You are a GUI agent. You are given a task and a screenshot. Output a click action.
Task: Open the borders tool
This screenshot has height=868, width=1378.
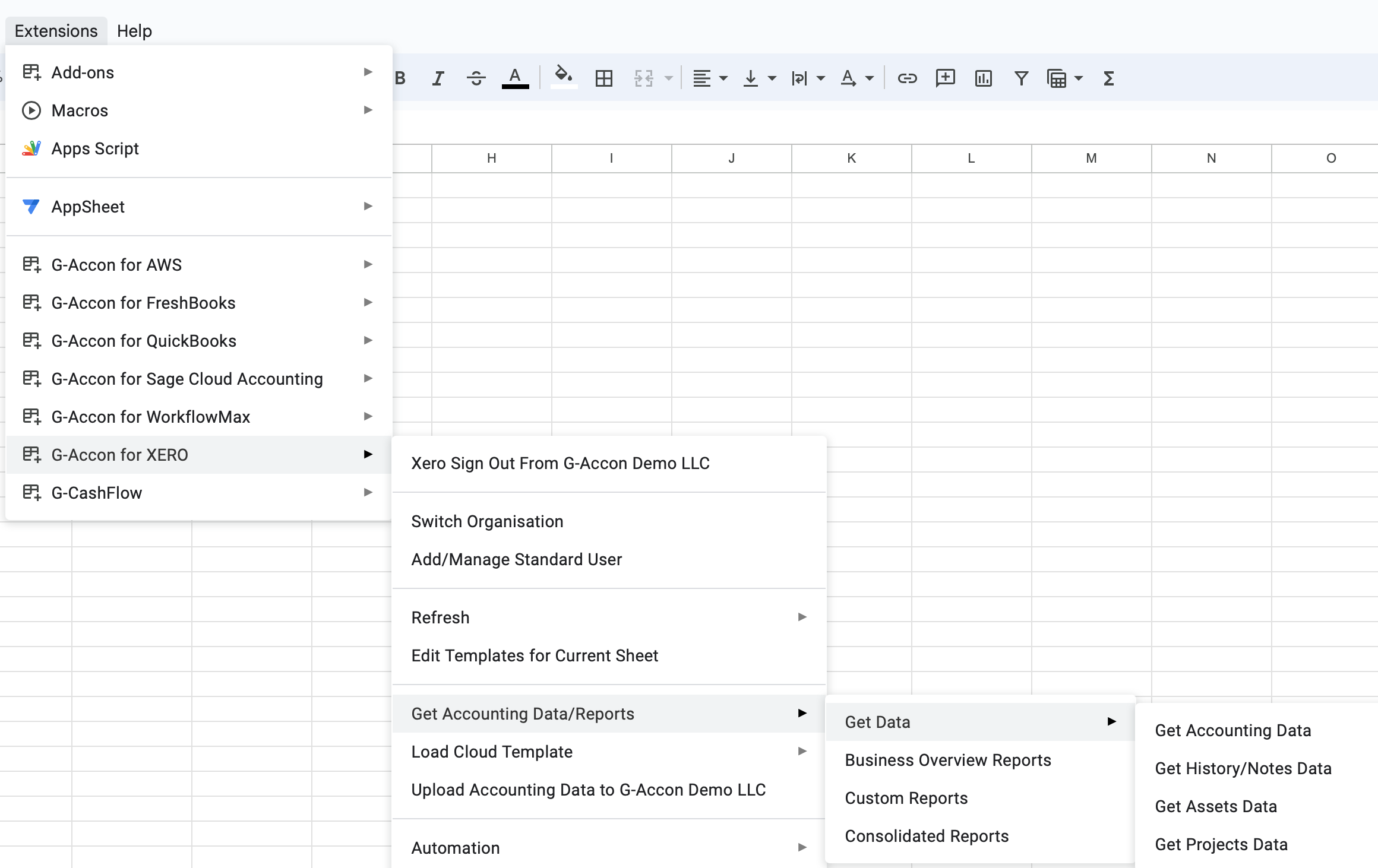pos(604,78)
